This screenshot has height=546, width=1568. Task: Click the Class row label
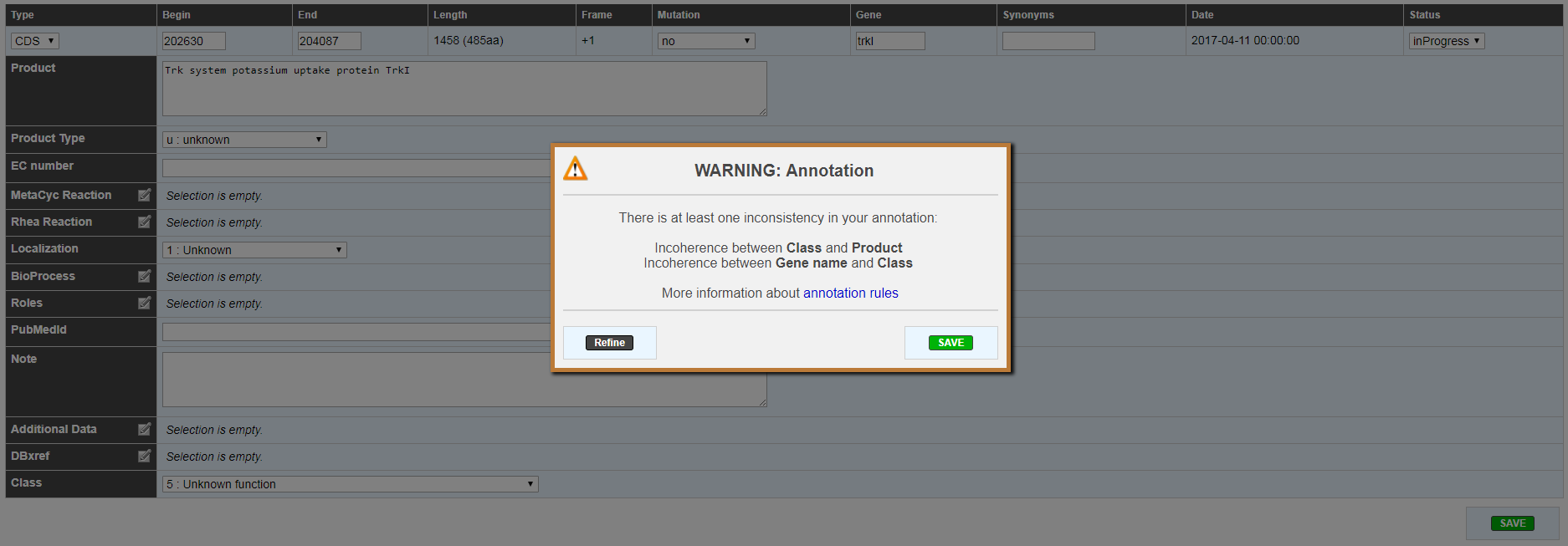pos(26,482)
